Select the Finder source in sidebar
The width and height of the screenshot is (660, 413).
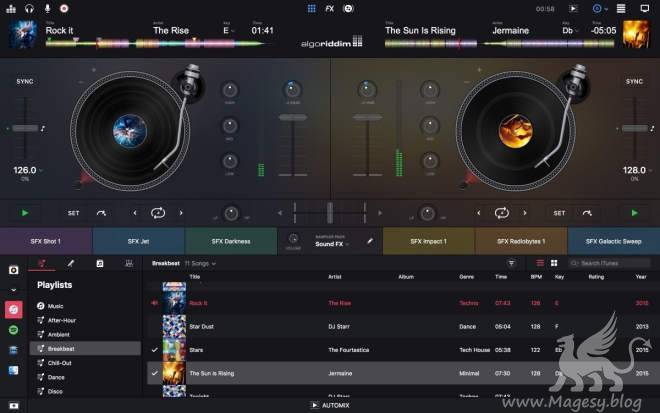pos(13,370)
